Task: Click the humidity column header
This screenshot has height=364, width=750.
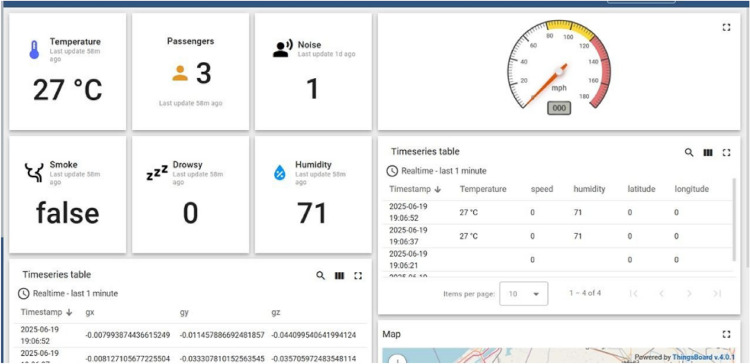Action: [589, 189]
